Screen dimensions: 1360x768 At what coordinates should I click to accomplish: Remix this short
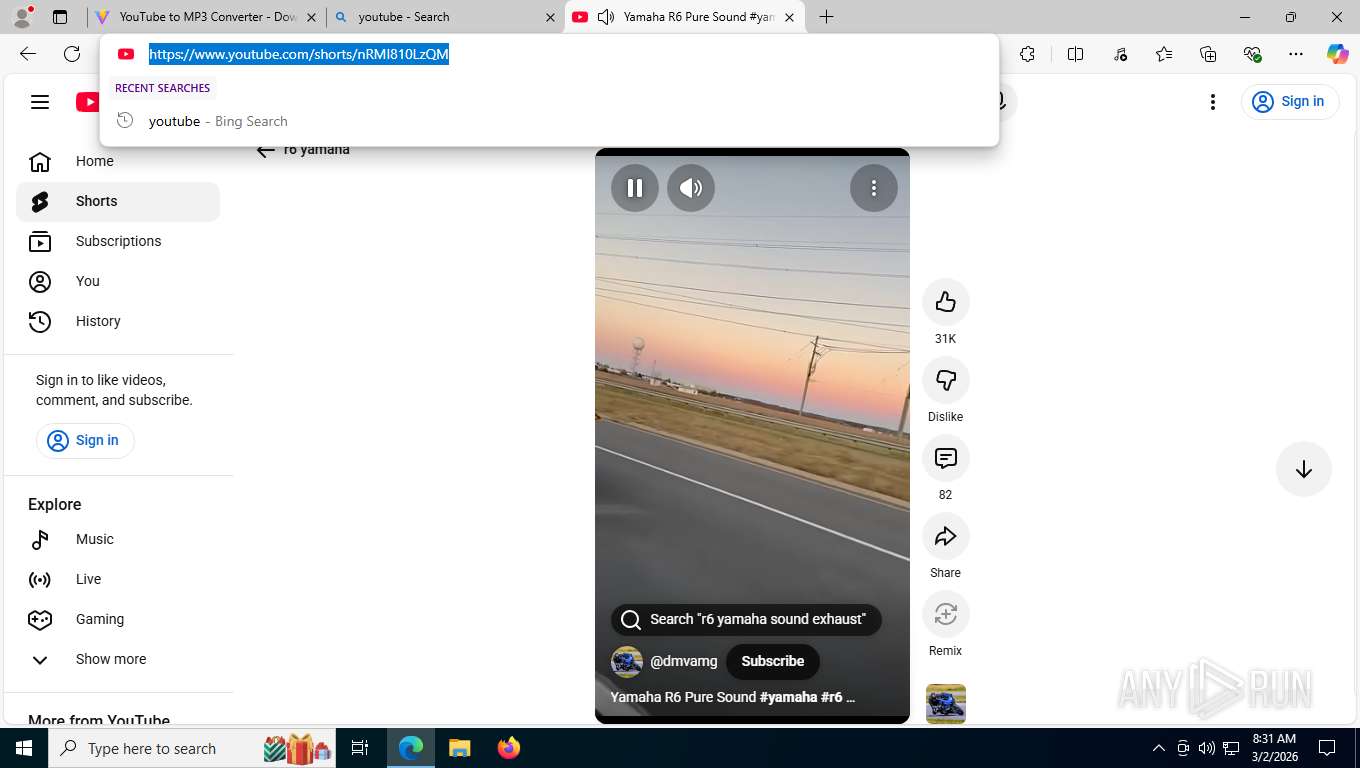[x=945, y=614]
